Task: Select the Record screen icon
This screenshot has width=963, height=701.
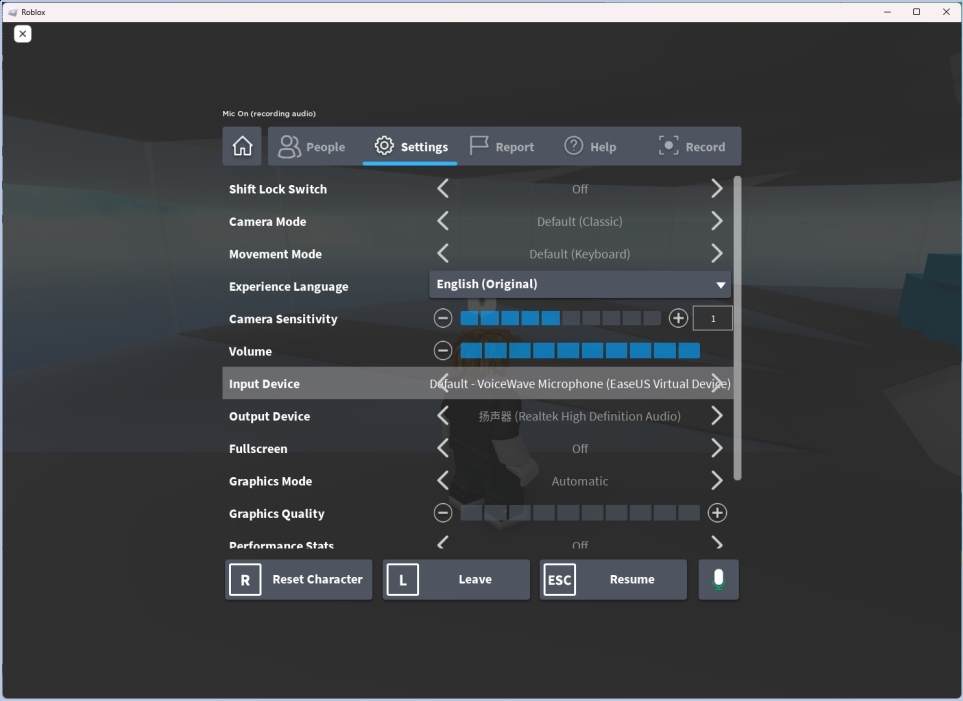Action: tap(669, 146)
